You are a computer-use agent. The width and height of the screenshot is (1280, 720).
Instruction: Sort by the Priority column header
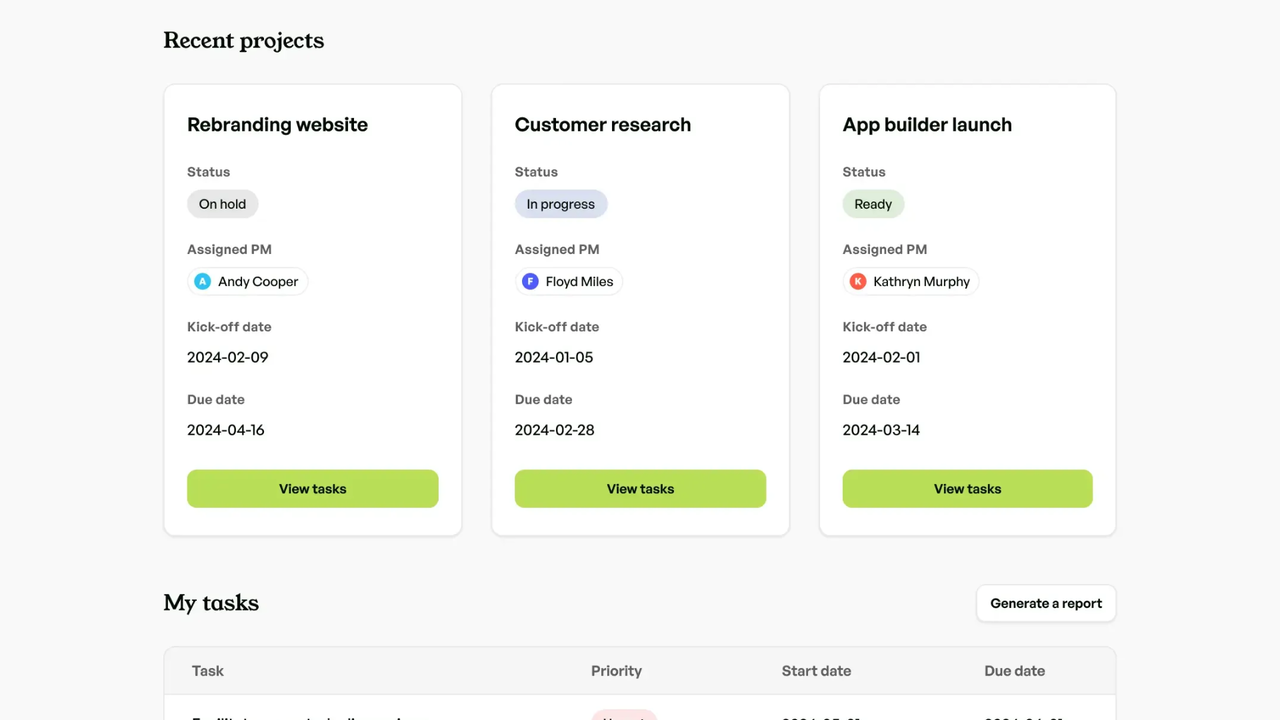click(x=616, y=671)
